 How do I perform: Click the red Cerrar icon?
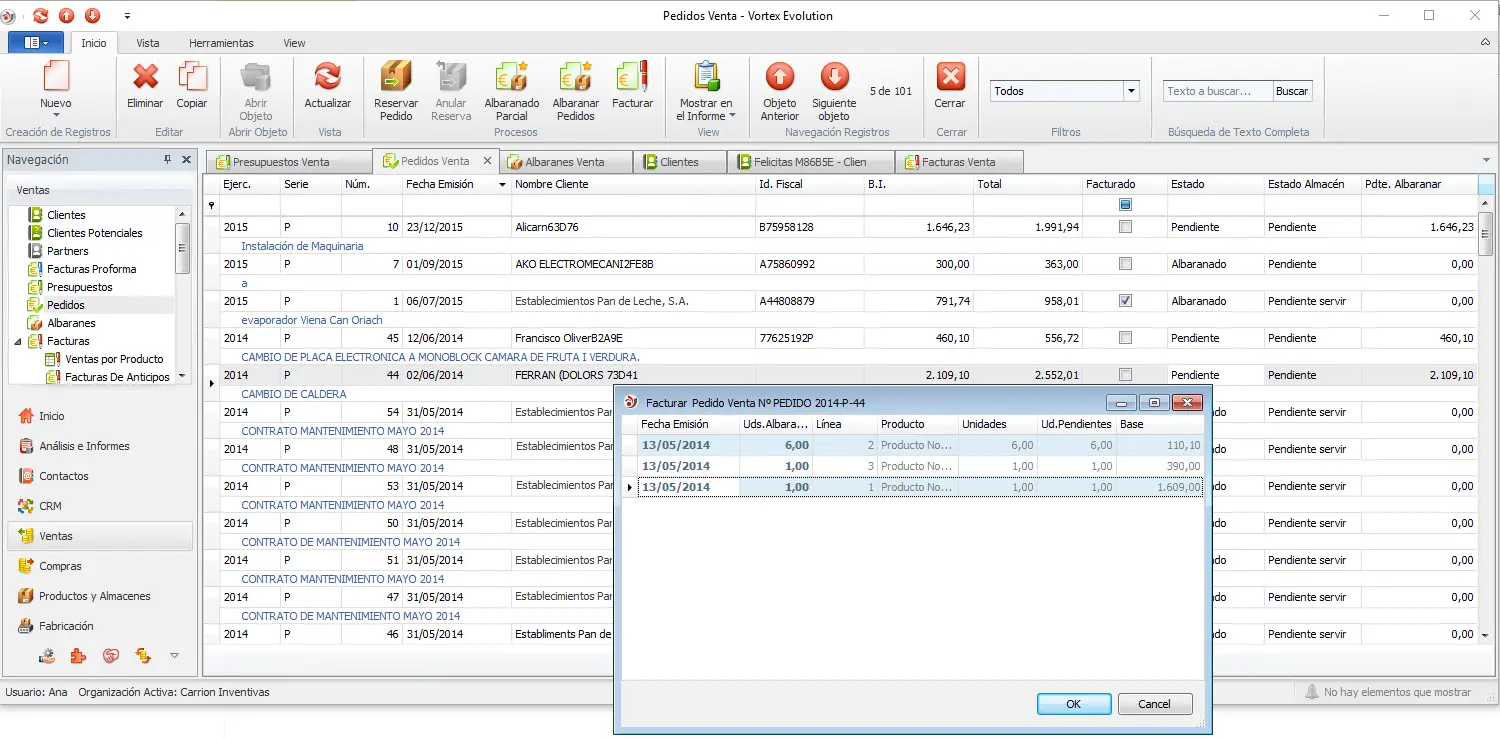tap(950, 76)
